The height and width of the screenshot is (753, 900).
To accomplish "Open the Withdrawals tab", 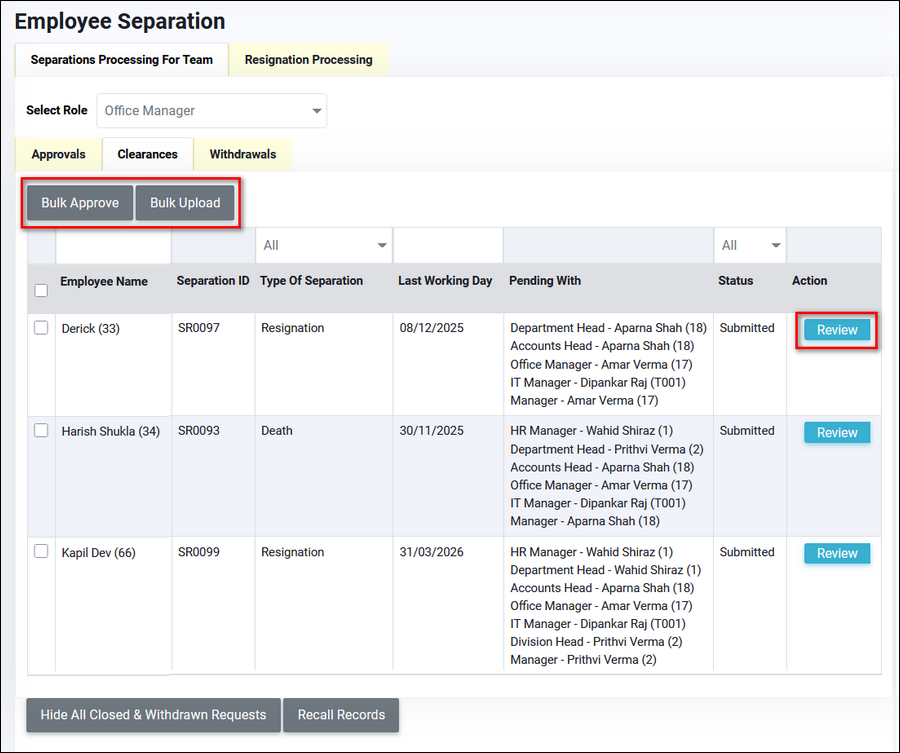I will click(x=242, y=155).
